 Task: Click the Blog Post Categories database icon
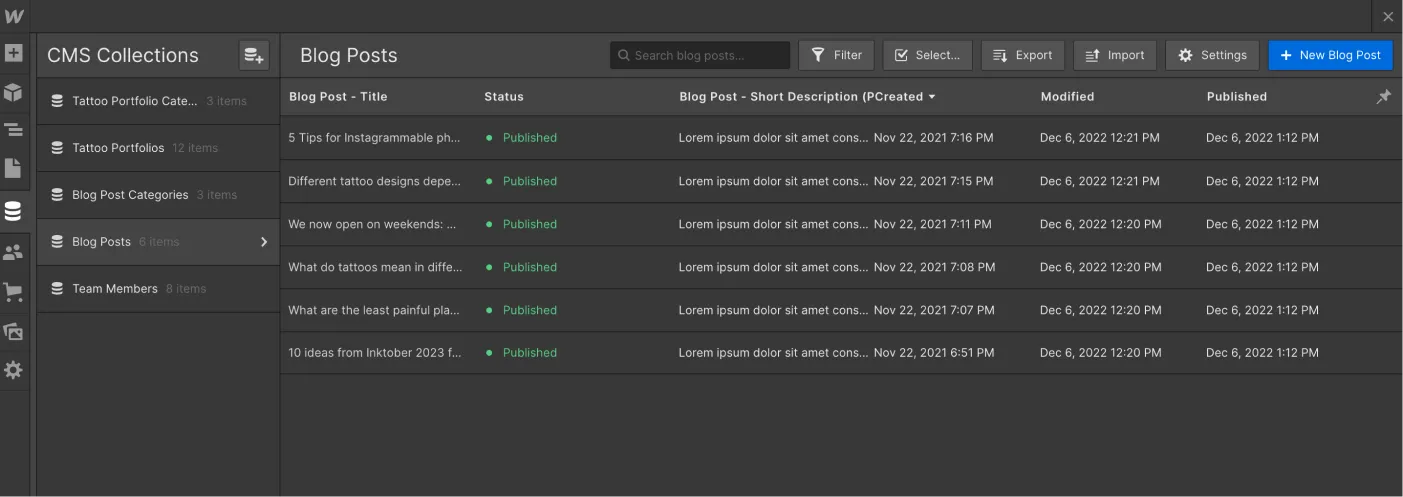click(57, 195)
